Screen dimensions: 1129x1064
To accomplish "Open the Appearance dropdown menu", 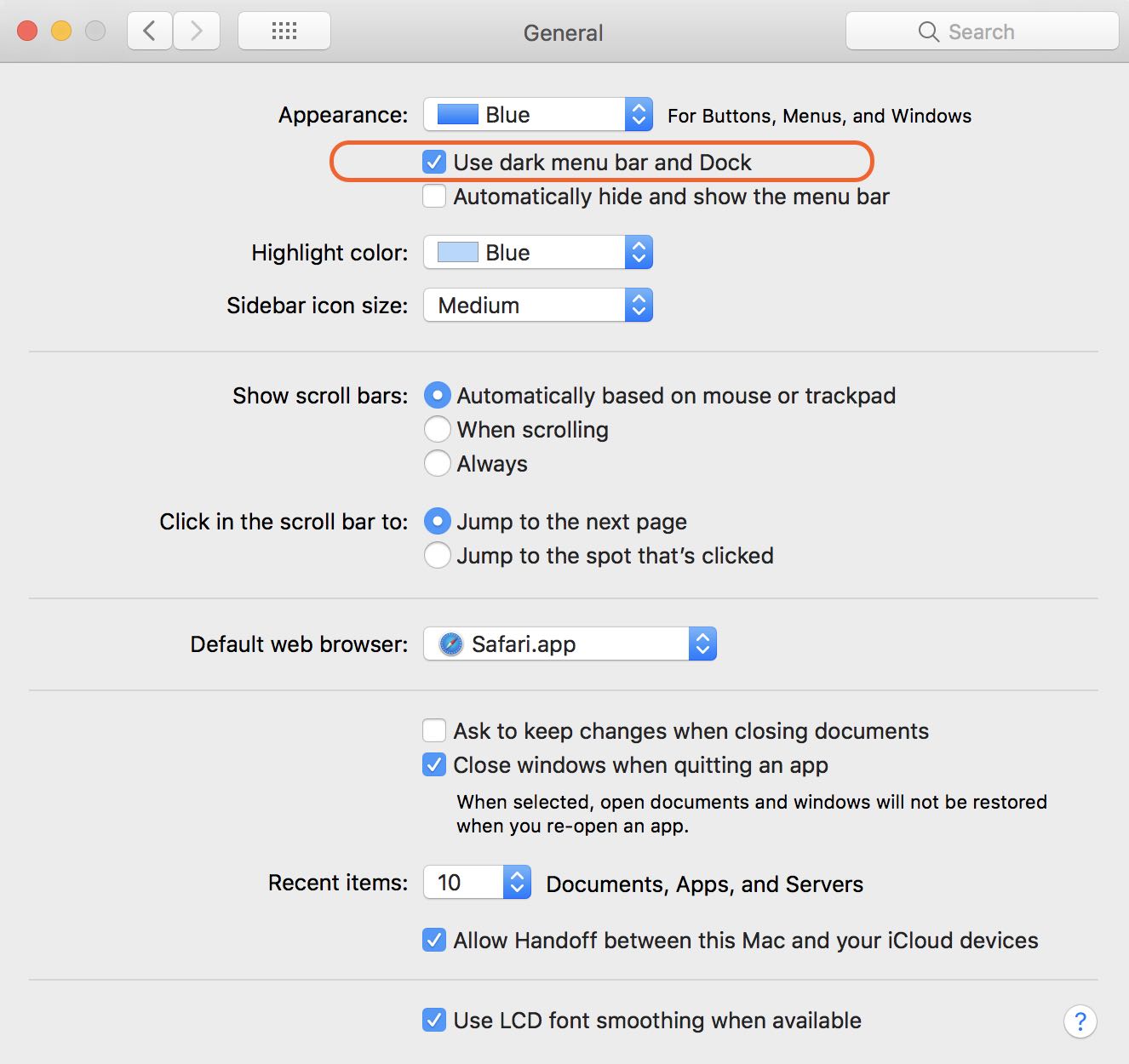I will [x=538, y=115].
